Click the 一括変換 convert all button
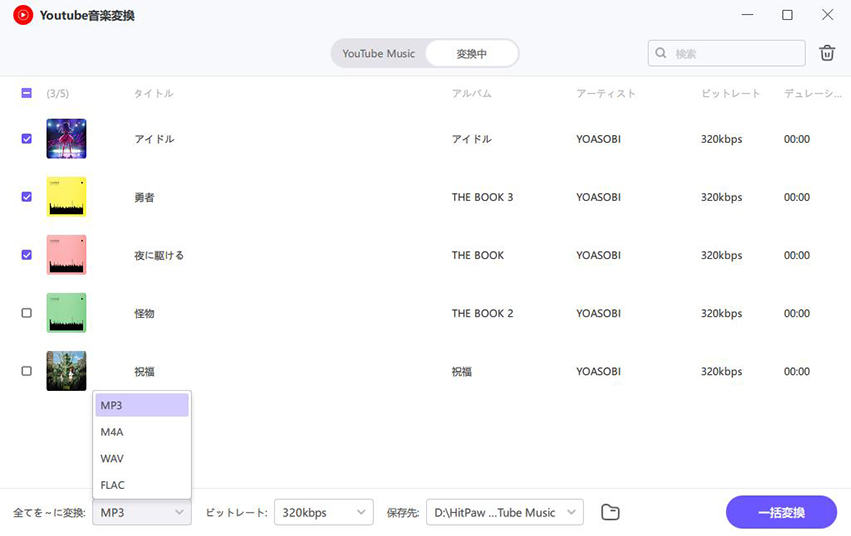Screen dimensions: 851x536 [781, 512]
